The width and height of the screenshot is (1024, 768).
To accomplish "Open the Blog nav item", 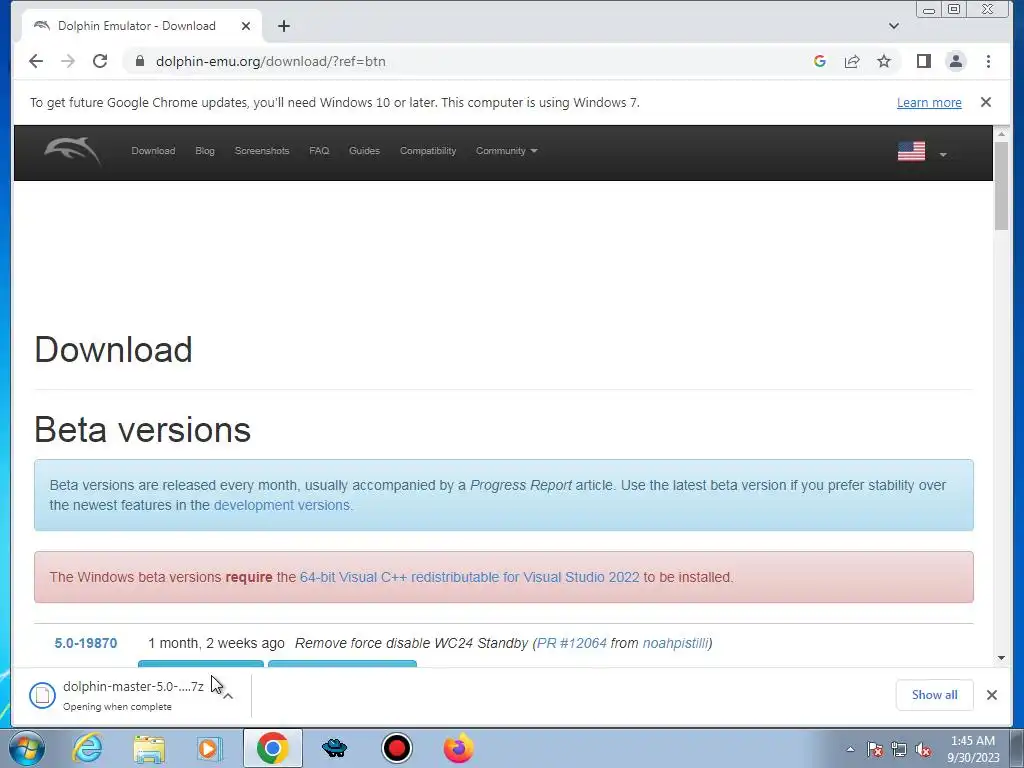I will click(x=205, y=151).
